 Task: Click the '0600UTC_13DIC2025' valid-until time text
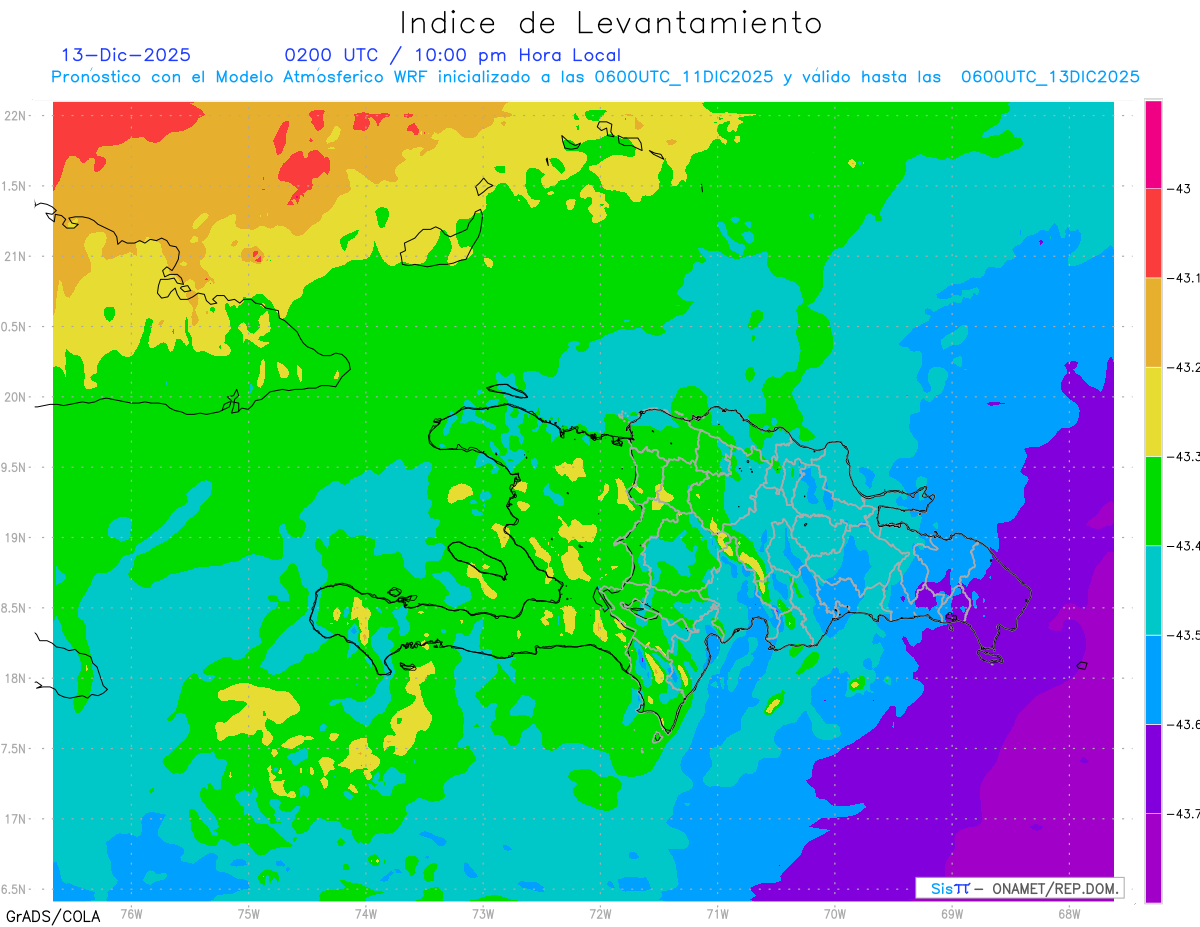[x=1050, y=77]
